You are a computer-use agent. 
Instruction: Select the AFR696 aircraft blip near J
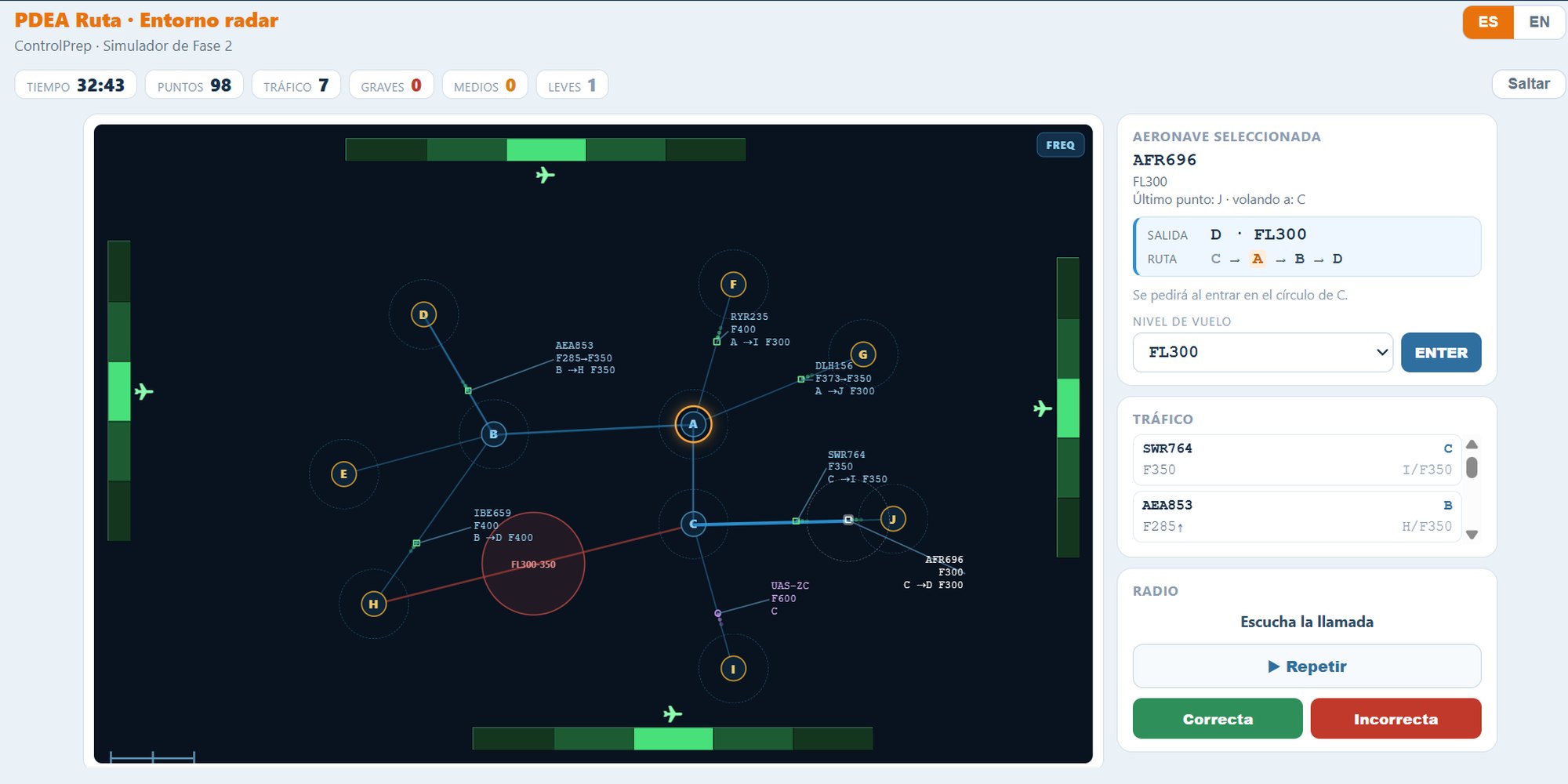848,520
